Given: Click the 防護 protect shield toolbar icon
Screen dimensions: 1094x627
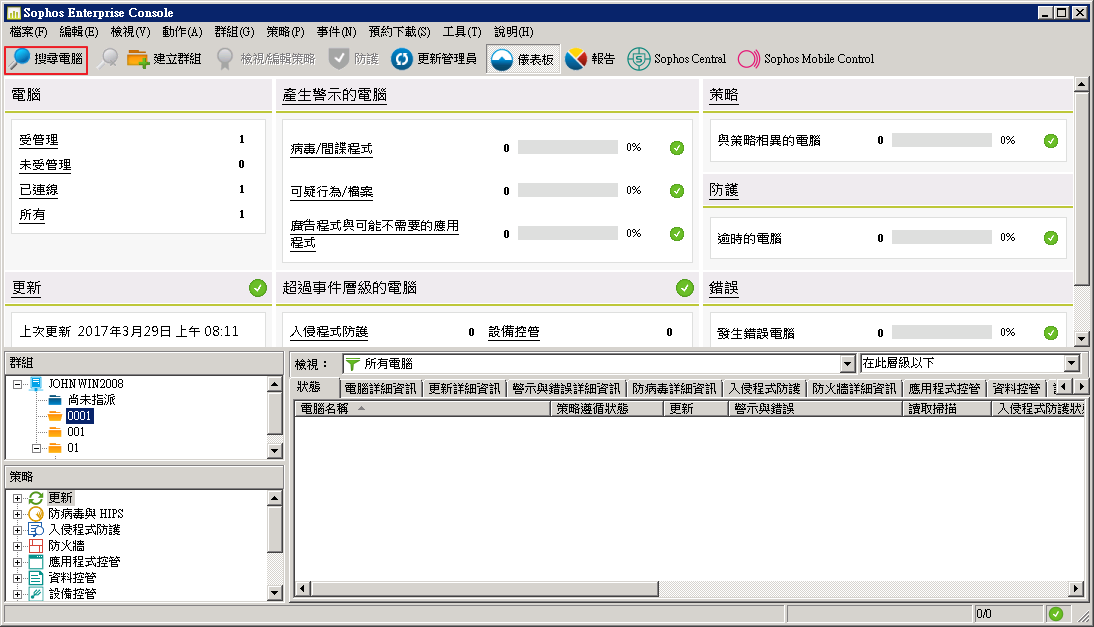Looking at the screenshot, I should [338, 59].
